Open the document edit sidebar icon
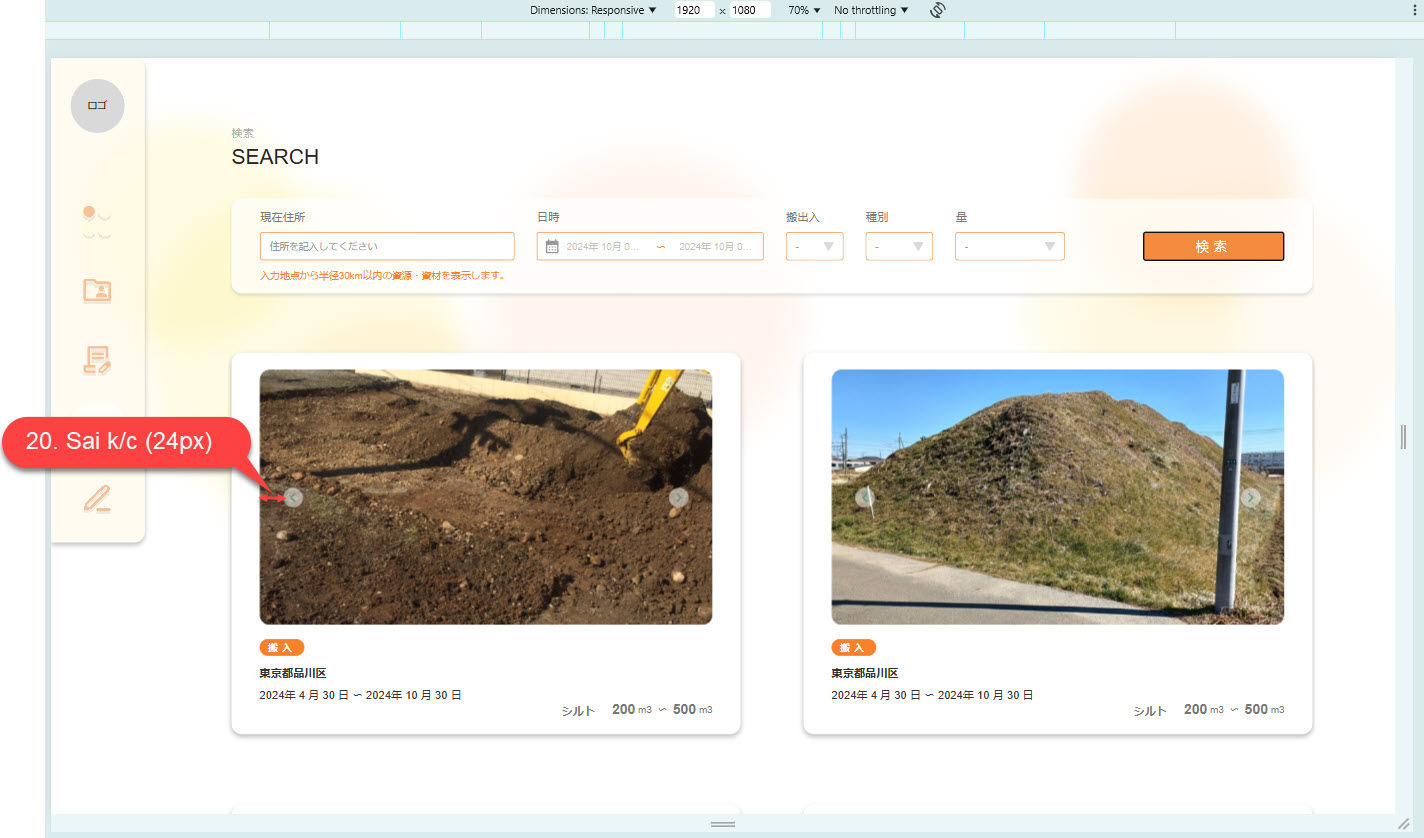 (97, 360)
